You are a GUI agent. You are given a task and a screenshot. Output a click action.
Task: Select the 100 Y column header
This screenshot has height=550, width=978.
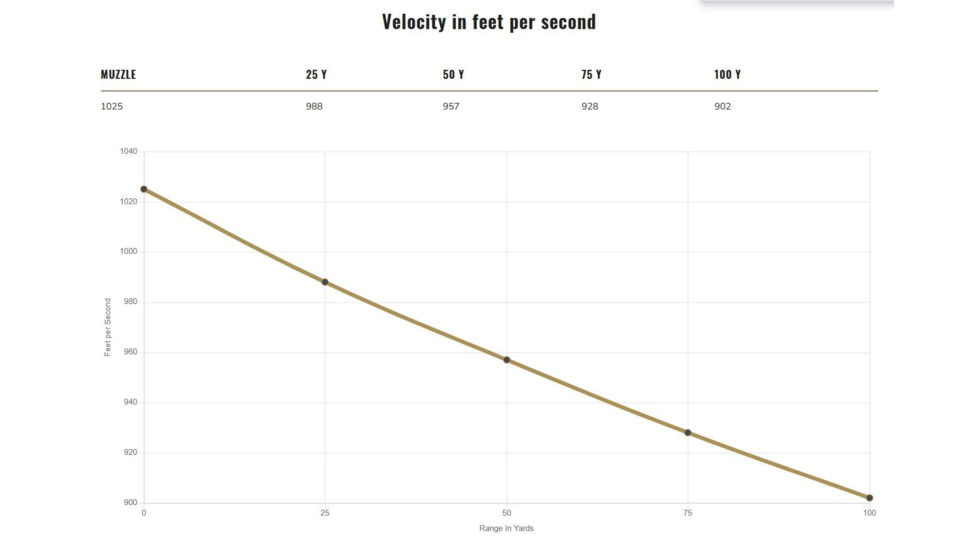(727, 75)
